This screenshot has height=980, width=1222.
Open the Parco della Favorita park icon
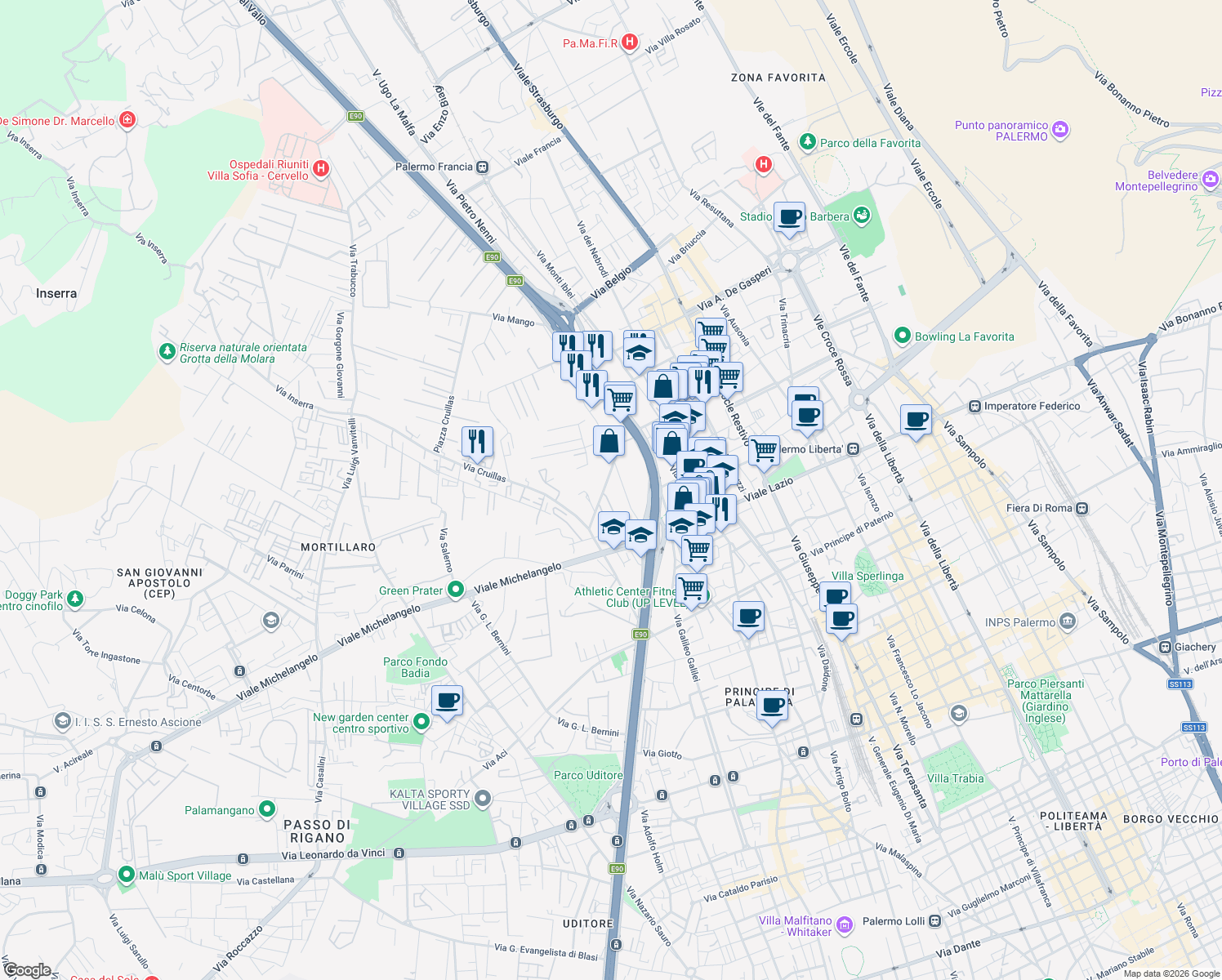tap(808, 143)
